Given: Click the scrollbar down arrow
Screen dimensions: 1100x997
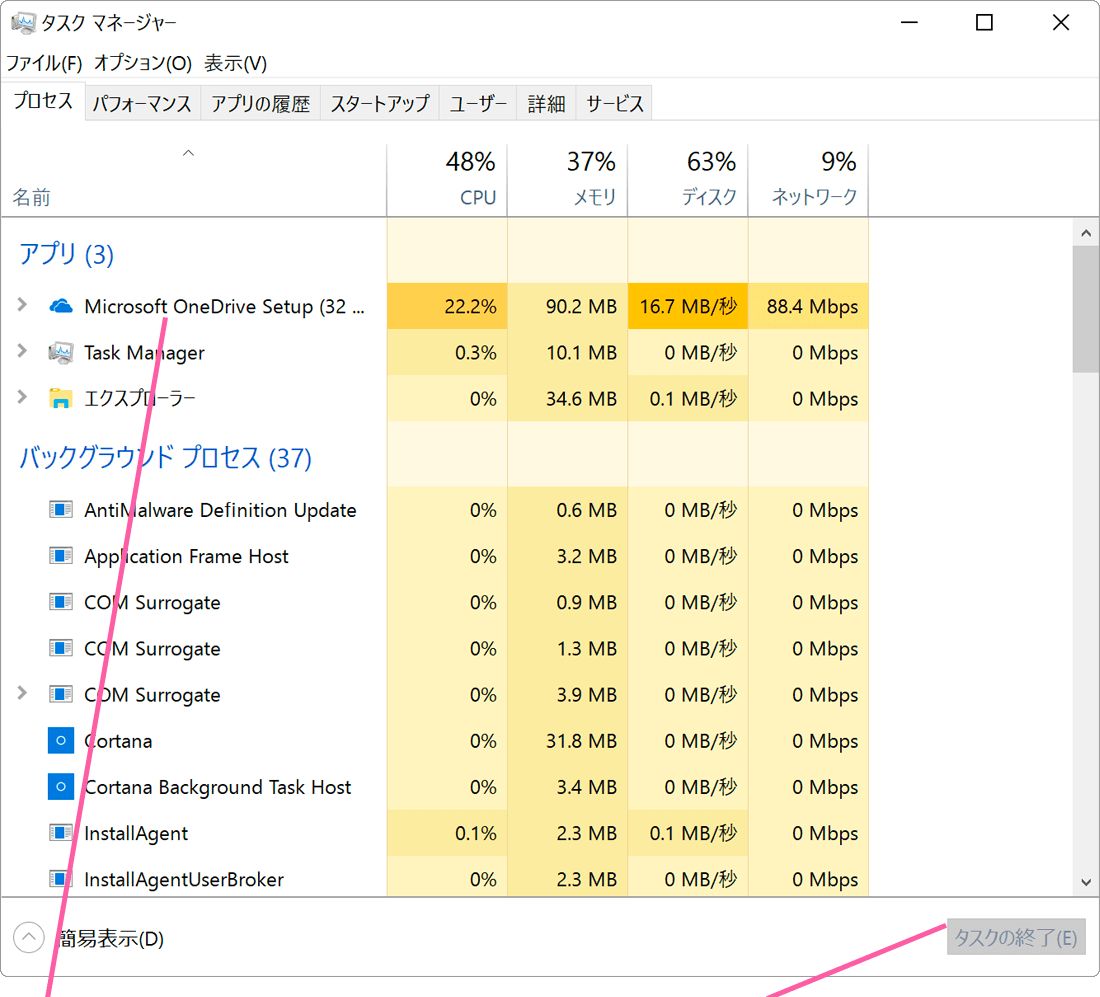Looking at the screenshot, I should point(1086,882).
